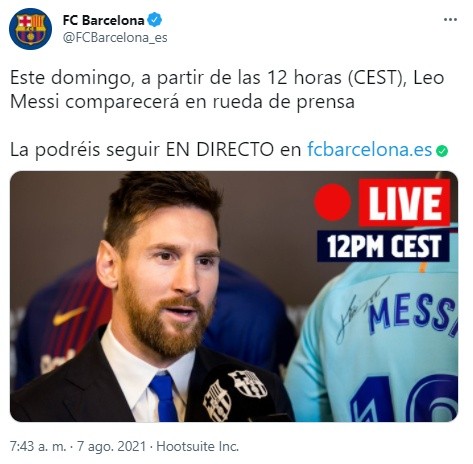This screenshot has width=473, height=464.
Task: Open the three-dot more options menu
Action: (450, 20)
